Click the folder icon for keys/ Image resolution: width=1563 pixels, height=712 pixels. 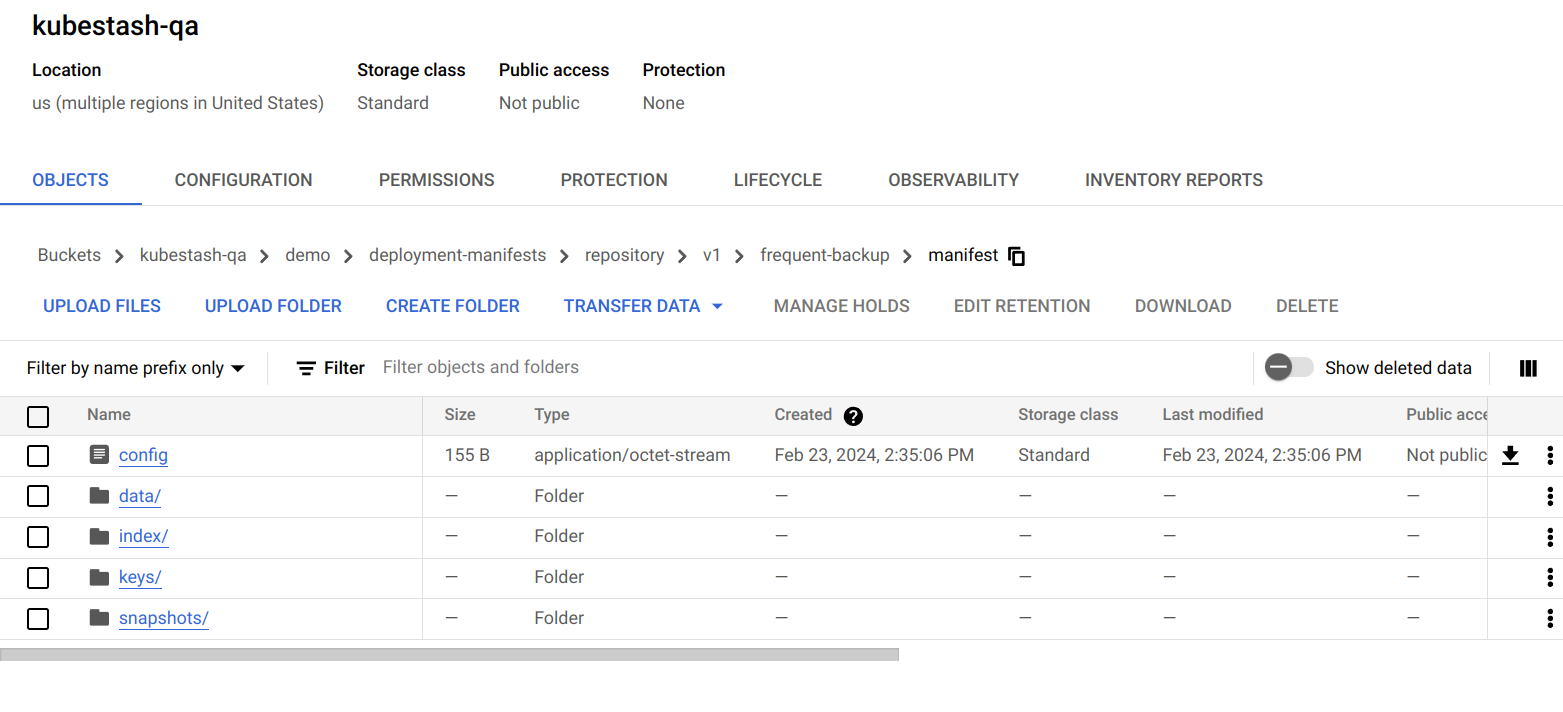coord(99,576)
